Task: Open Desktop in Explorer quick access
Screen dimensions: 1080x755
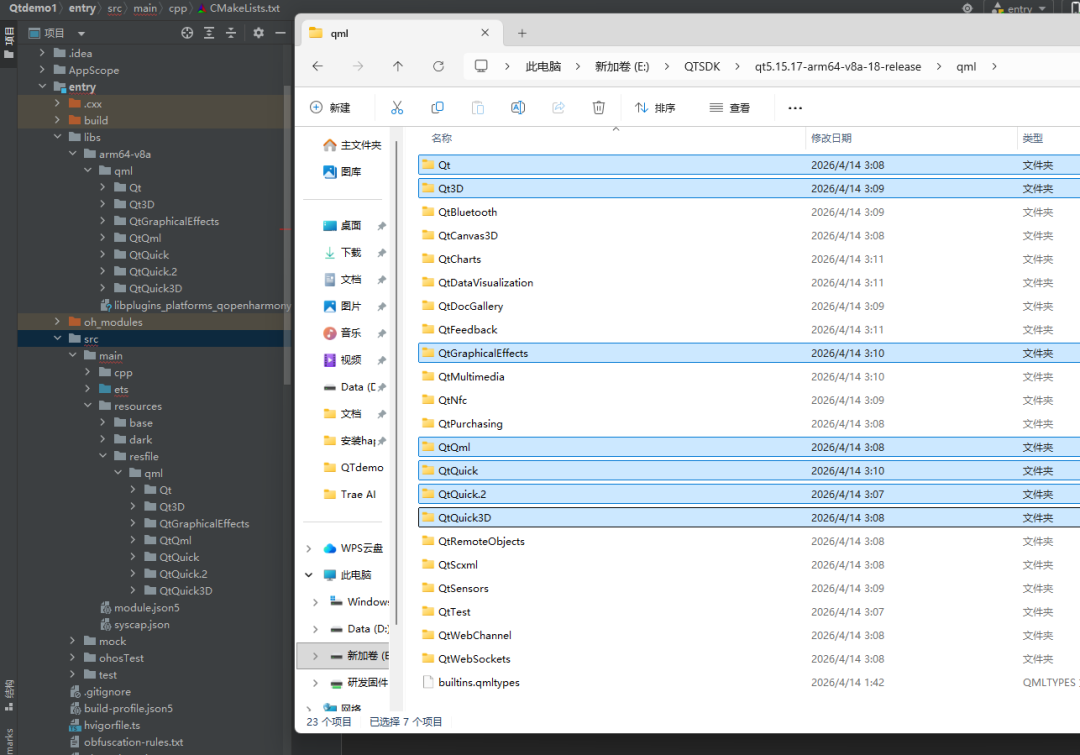Action: point(342,225)
